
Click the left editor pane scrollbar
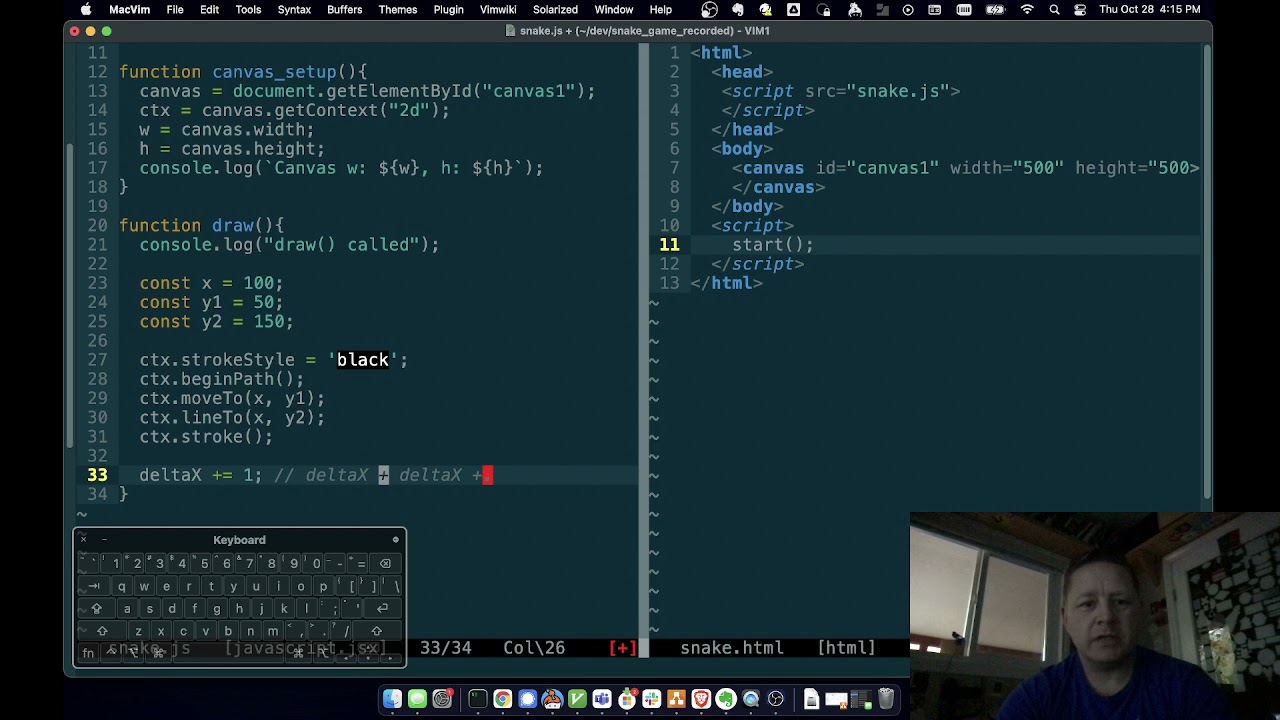coord(69,297)
